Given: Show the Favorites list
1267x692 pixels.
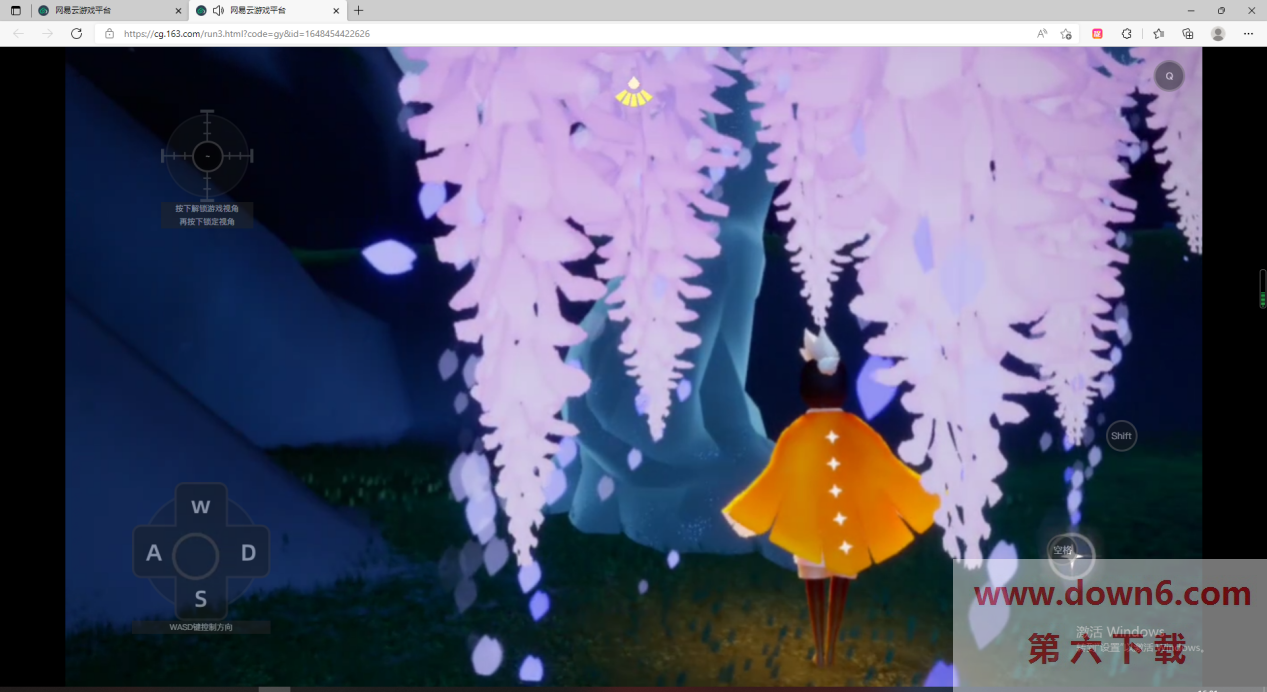Looking at the screenshot, I should tap(1158, 33).
